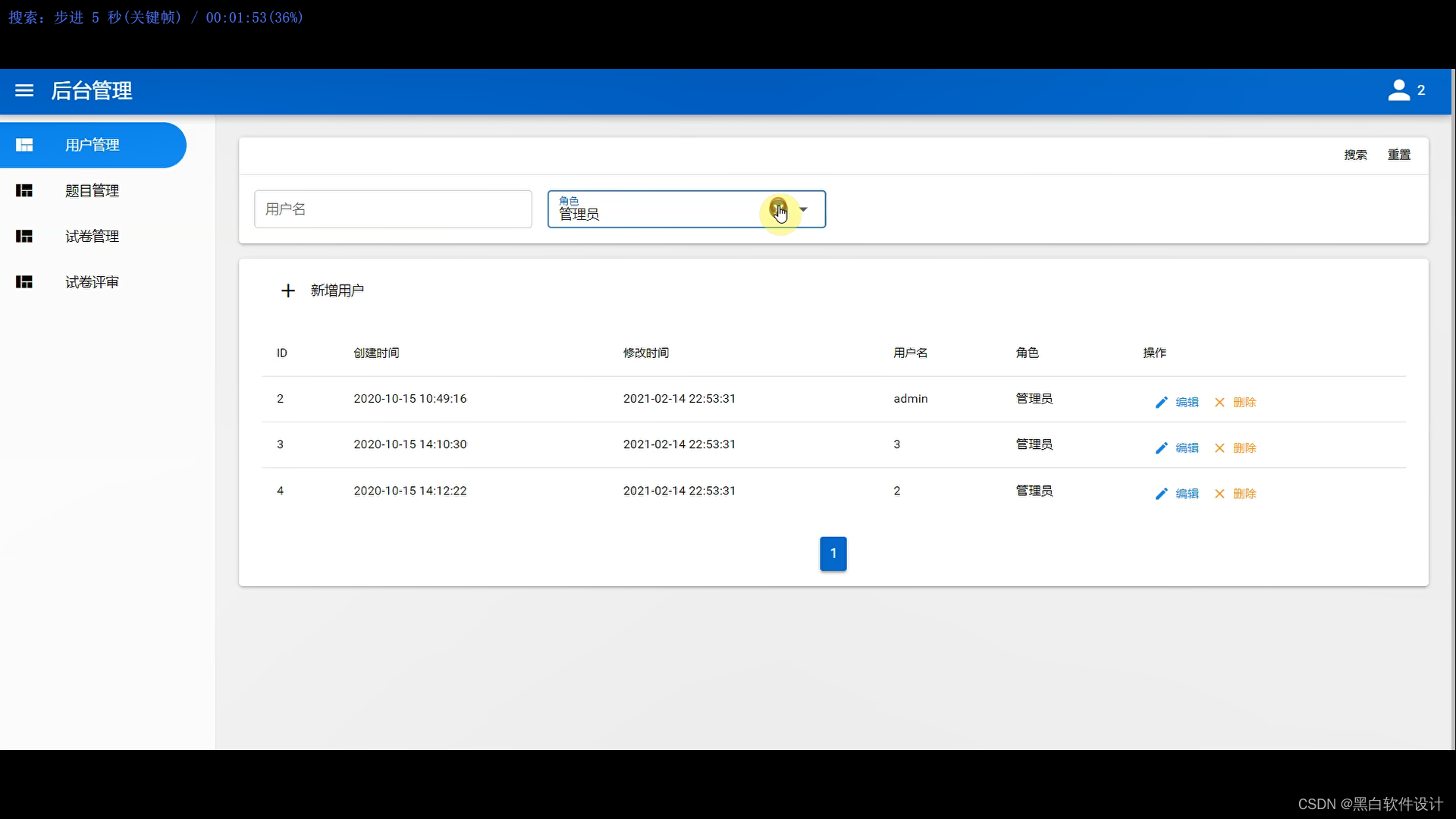Open the 角色 管理员 select box
This screenshot has width=1456, height=819.
[652, 209]
